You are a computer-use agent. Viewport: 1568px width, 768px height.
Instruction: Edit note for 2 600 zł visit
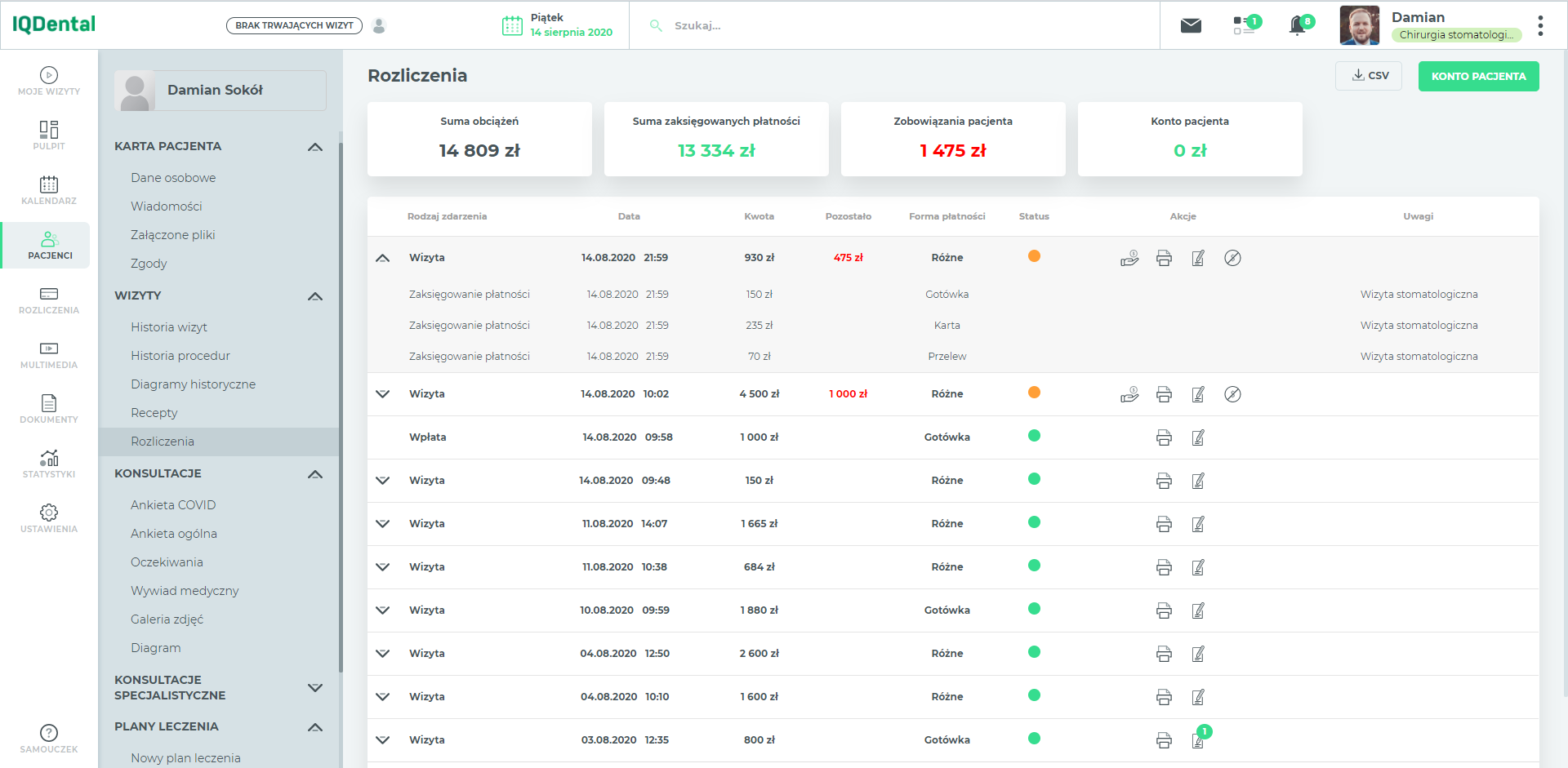click(x=1198, y=654)
